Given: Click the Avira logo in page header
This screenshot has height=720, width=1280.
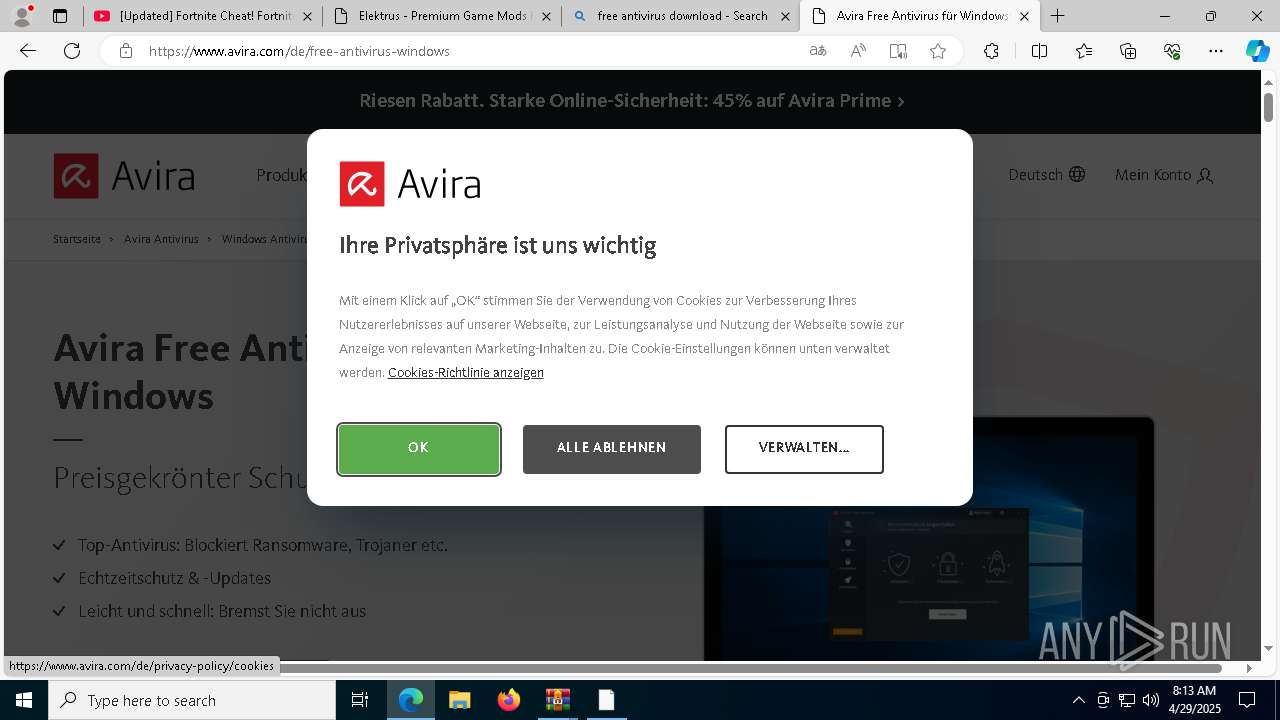Looking at the screenshot, I should point(124,176).
